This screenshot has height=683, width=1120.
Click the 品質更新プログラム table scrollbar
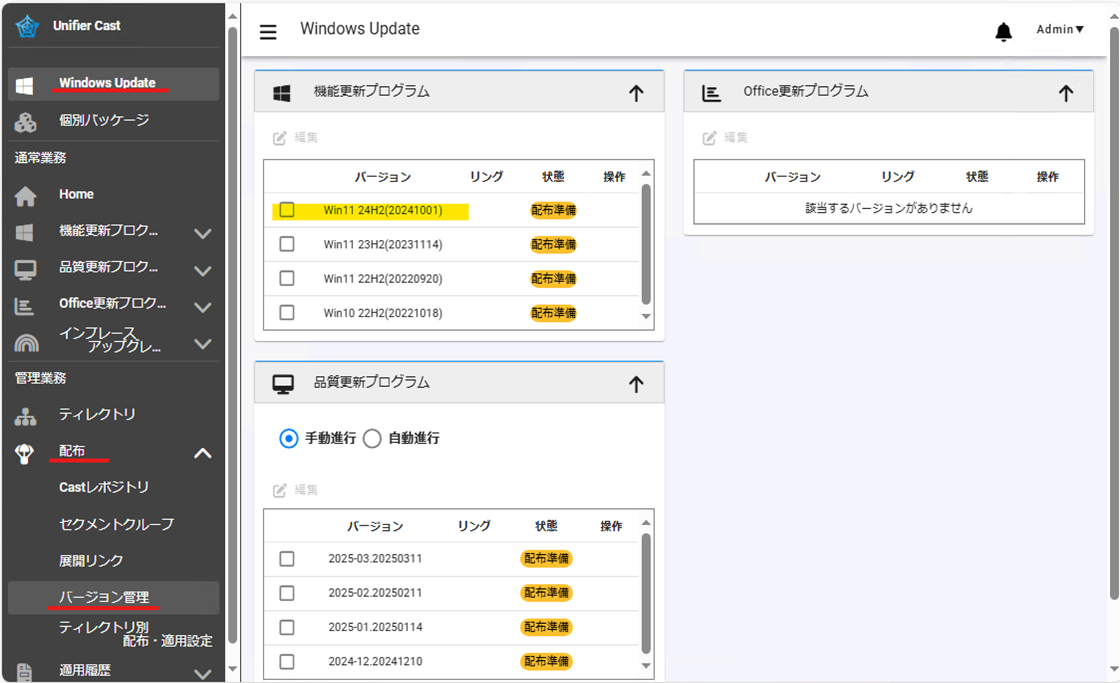646,594
